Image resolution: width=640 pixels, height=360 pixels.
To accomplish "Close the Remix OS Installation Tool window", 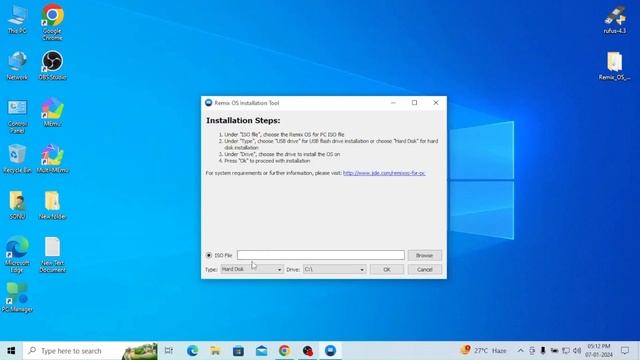I will coord(436,103).
